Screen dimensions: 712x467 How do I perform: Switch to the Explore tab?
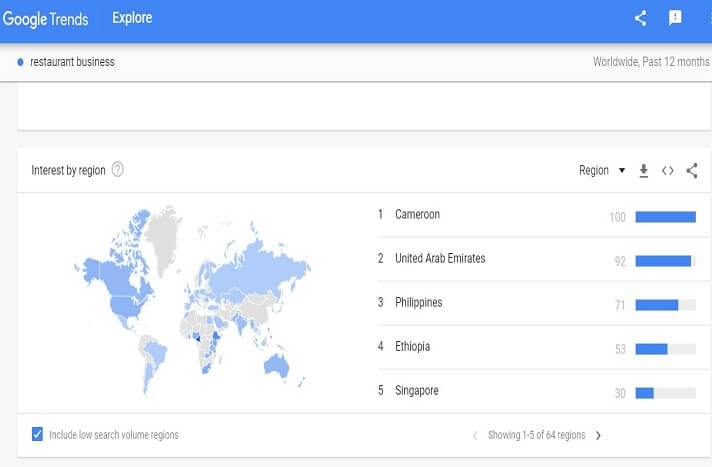click(132, 18)
